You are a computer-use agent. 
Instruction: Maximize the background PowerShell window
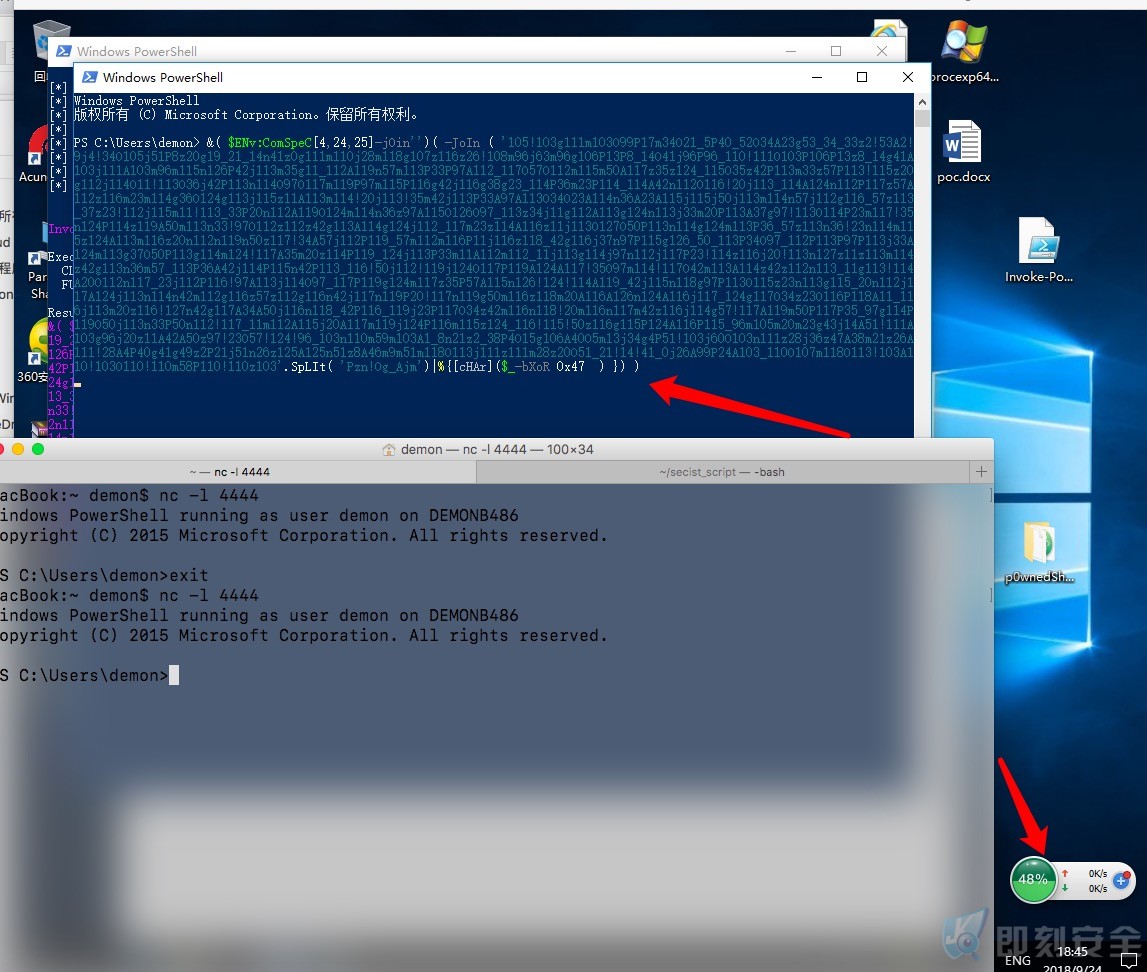click(836, 50)
